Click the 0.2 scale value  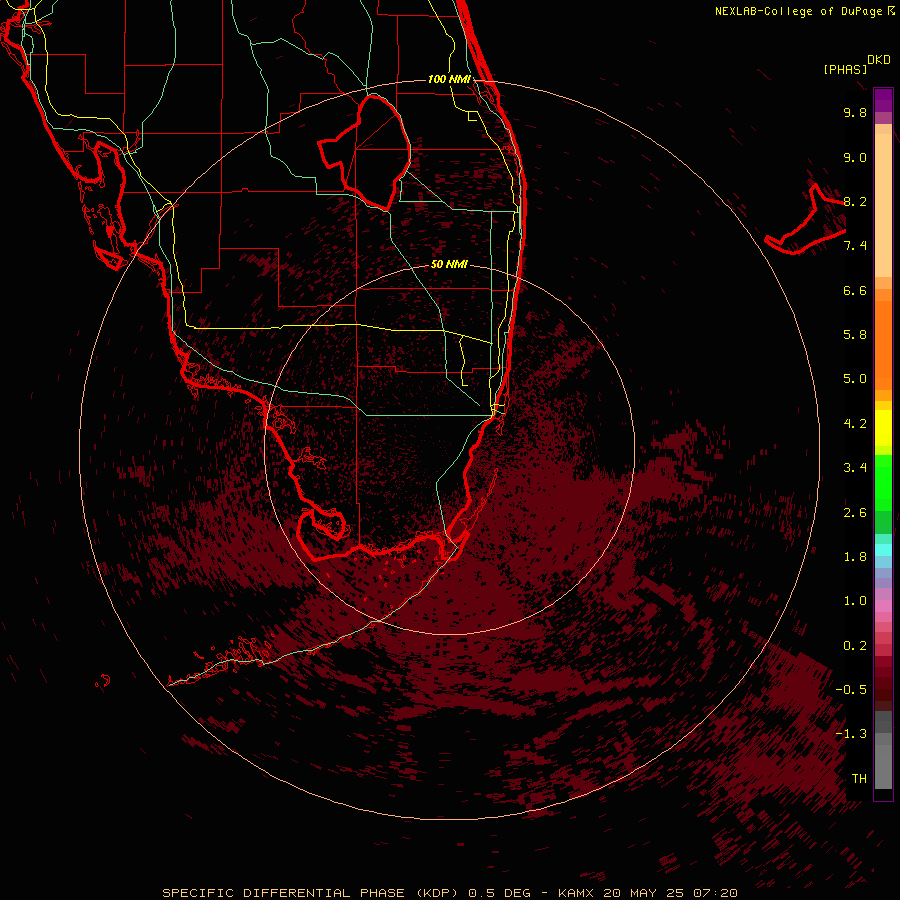(x=855, y=646)
